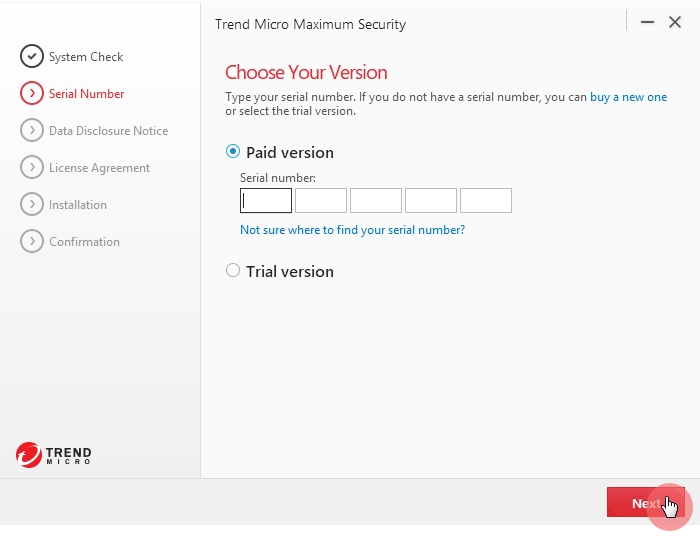Focus the fifth serial number box

coord(486,200)
